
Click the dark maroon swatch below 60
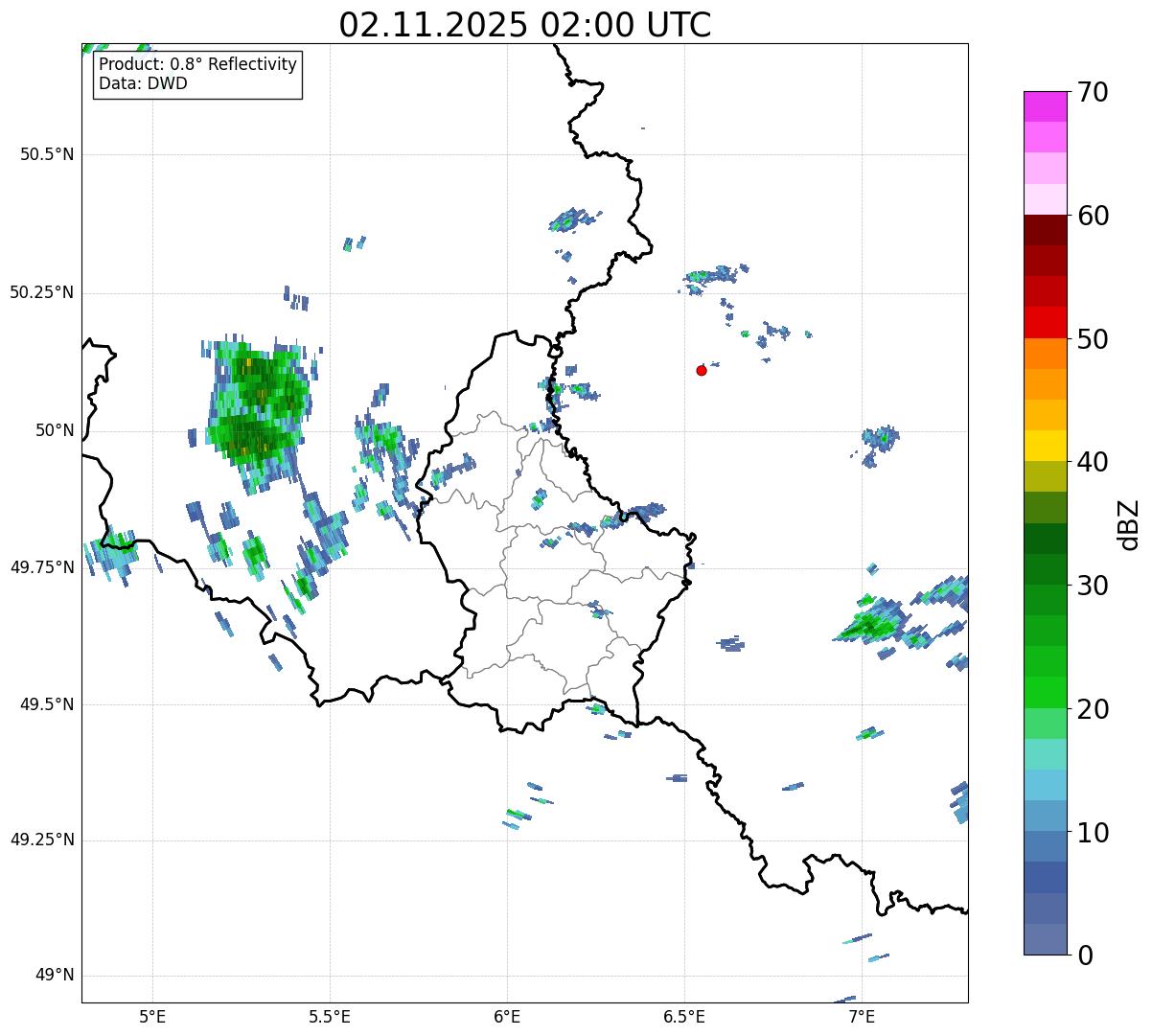[x=1044, y=230]
